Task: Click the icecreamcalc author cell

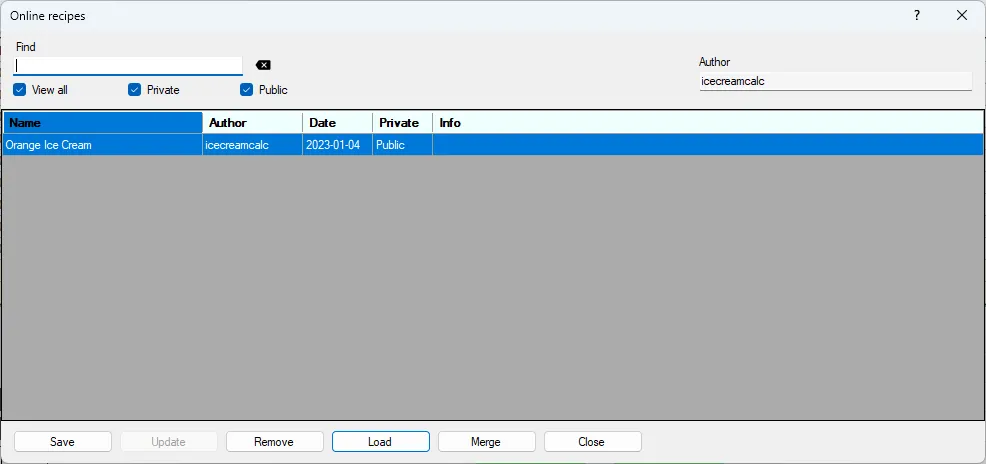Action: pos(252,145)
